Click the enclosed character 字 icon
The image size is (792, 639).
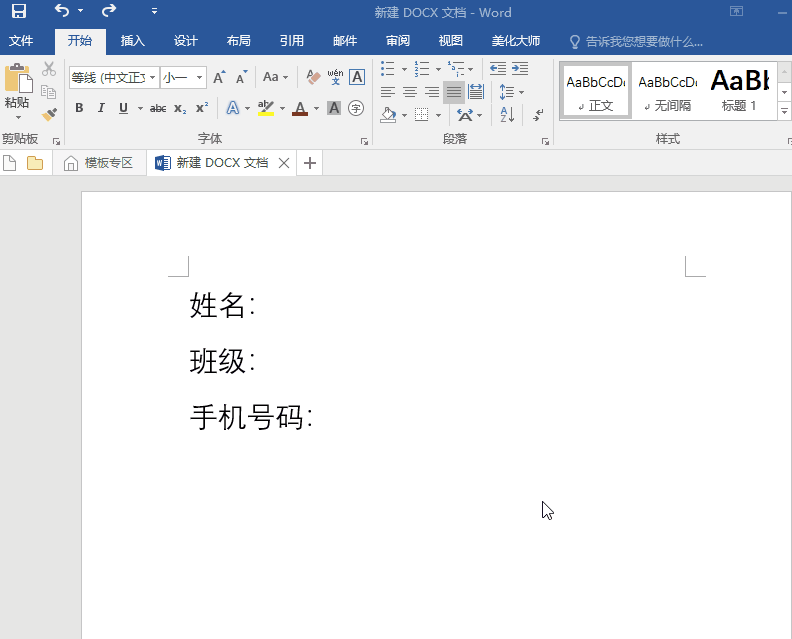356,108
